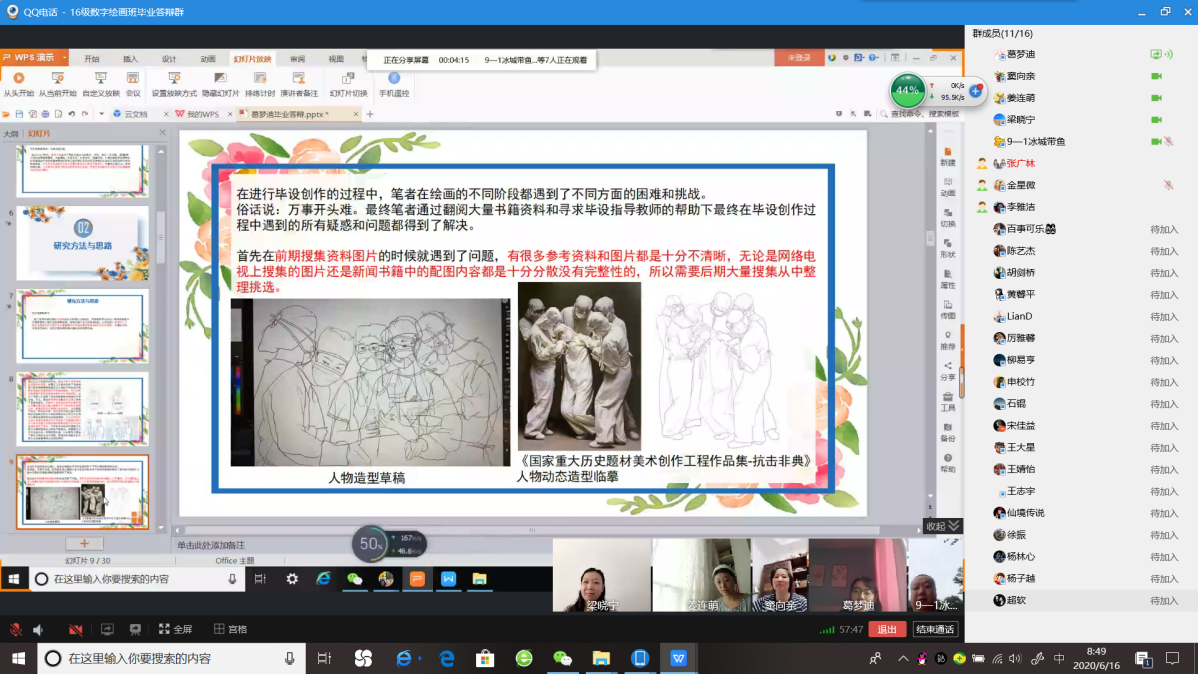Toggle 全屏 fullscreen view of the call
The height and width of the screenshot is (674, 1198).
click(175, 629)
